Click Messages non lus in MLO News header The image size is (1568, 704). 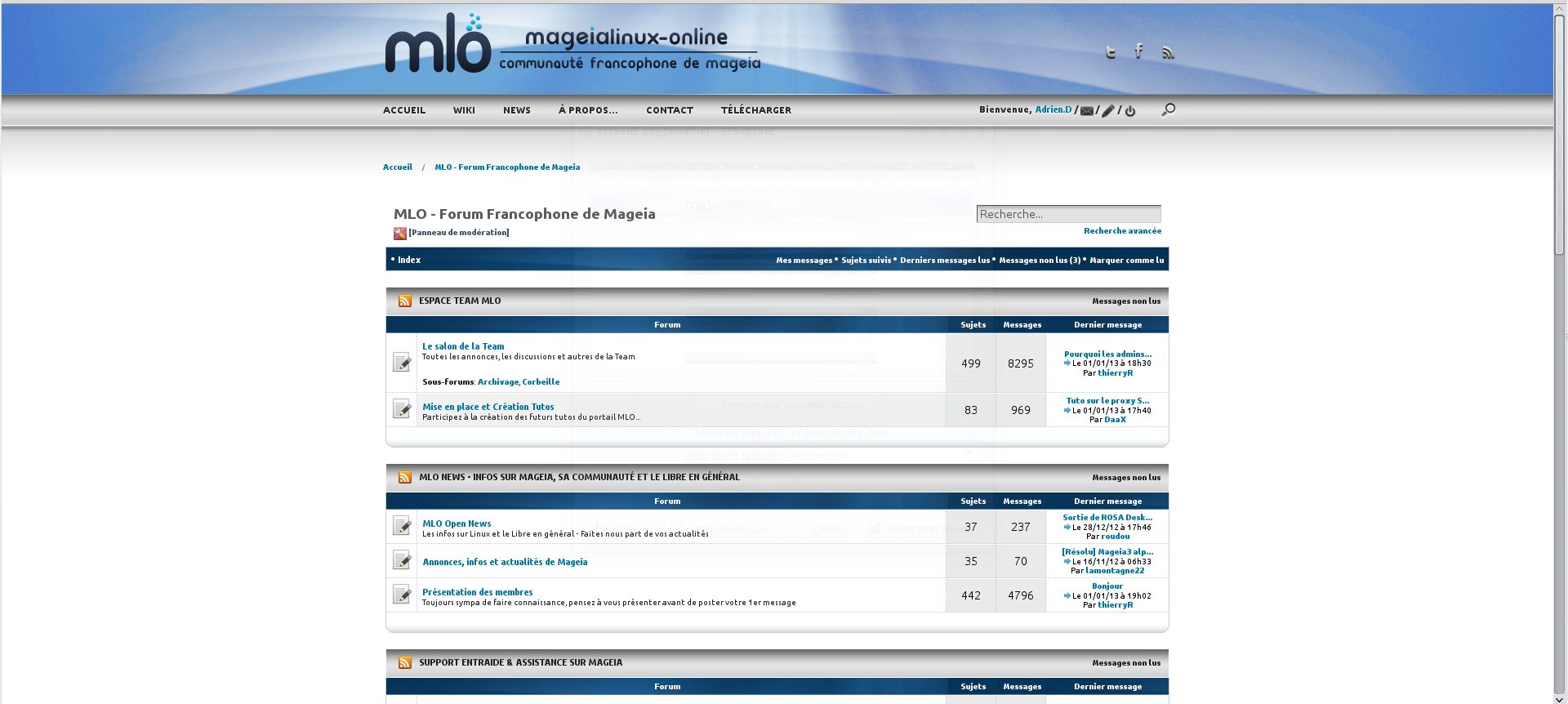(x=1126, y=478)
